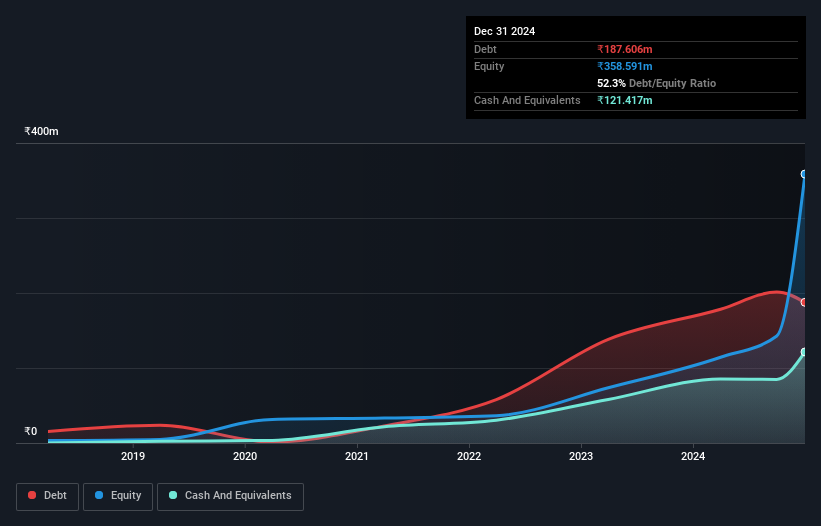821x526 pixels.
Task: Click the blue Equity endpoint marker
Action: (x=804, y=174)
